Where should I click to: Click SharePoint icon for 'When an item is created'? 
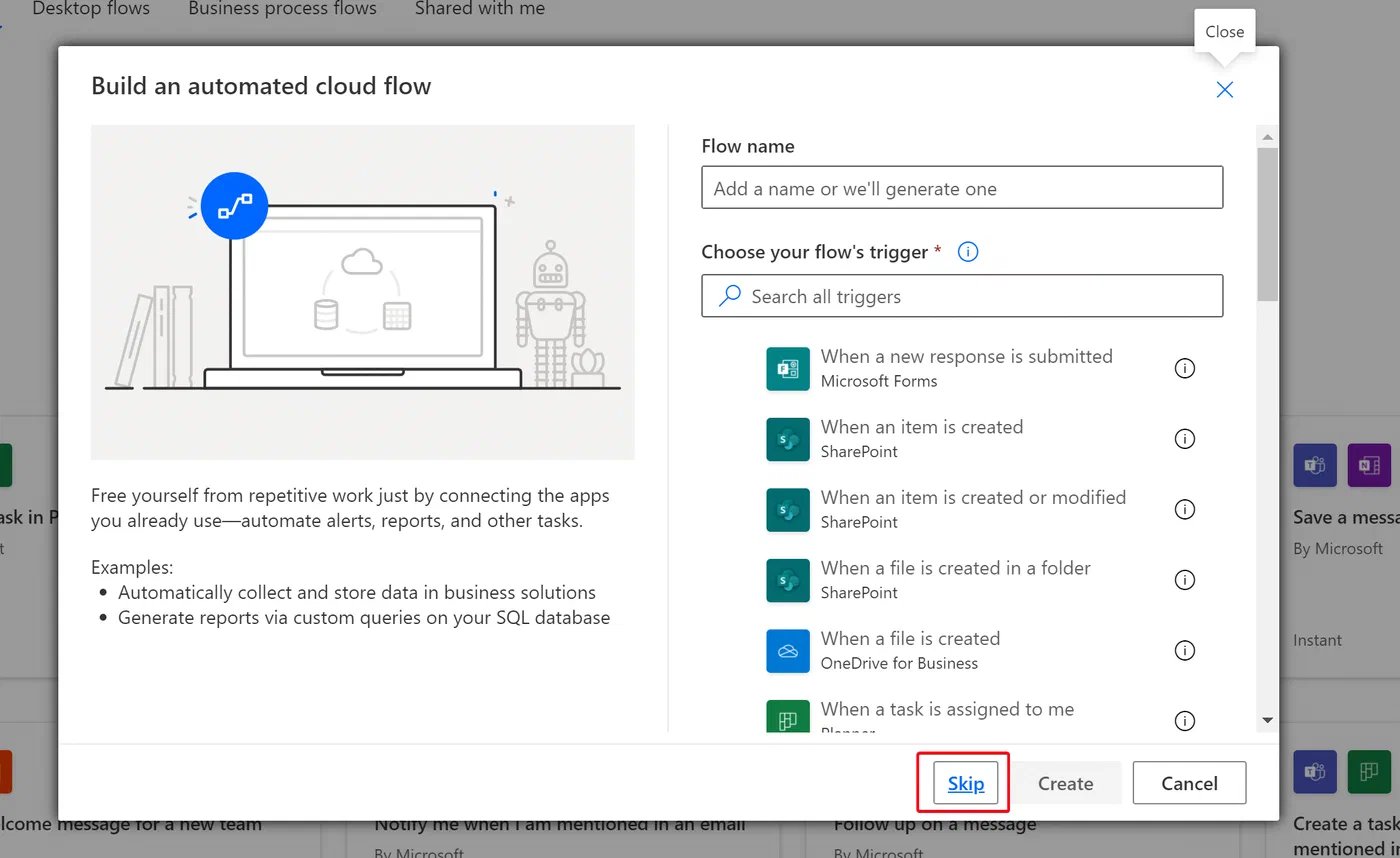787,439
